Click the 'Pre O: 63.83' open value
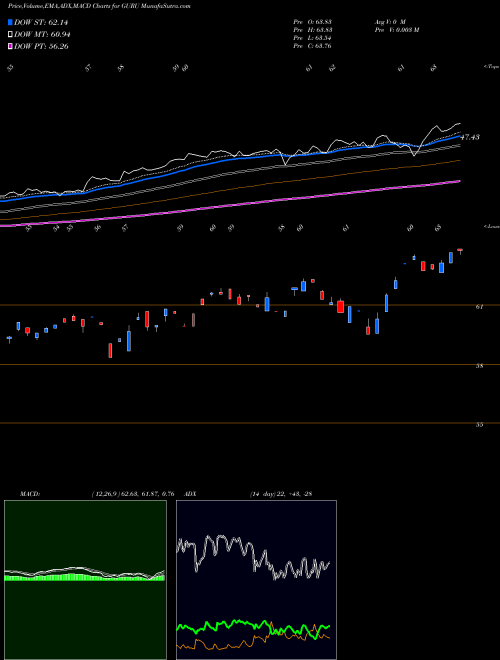The width and height of the screenshot is (500, 660). point(312,22)
